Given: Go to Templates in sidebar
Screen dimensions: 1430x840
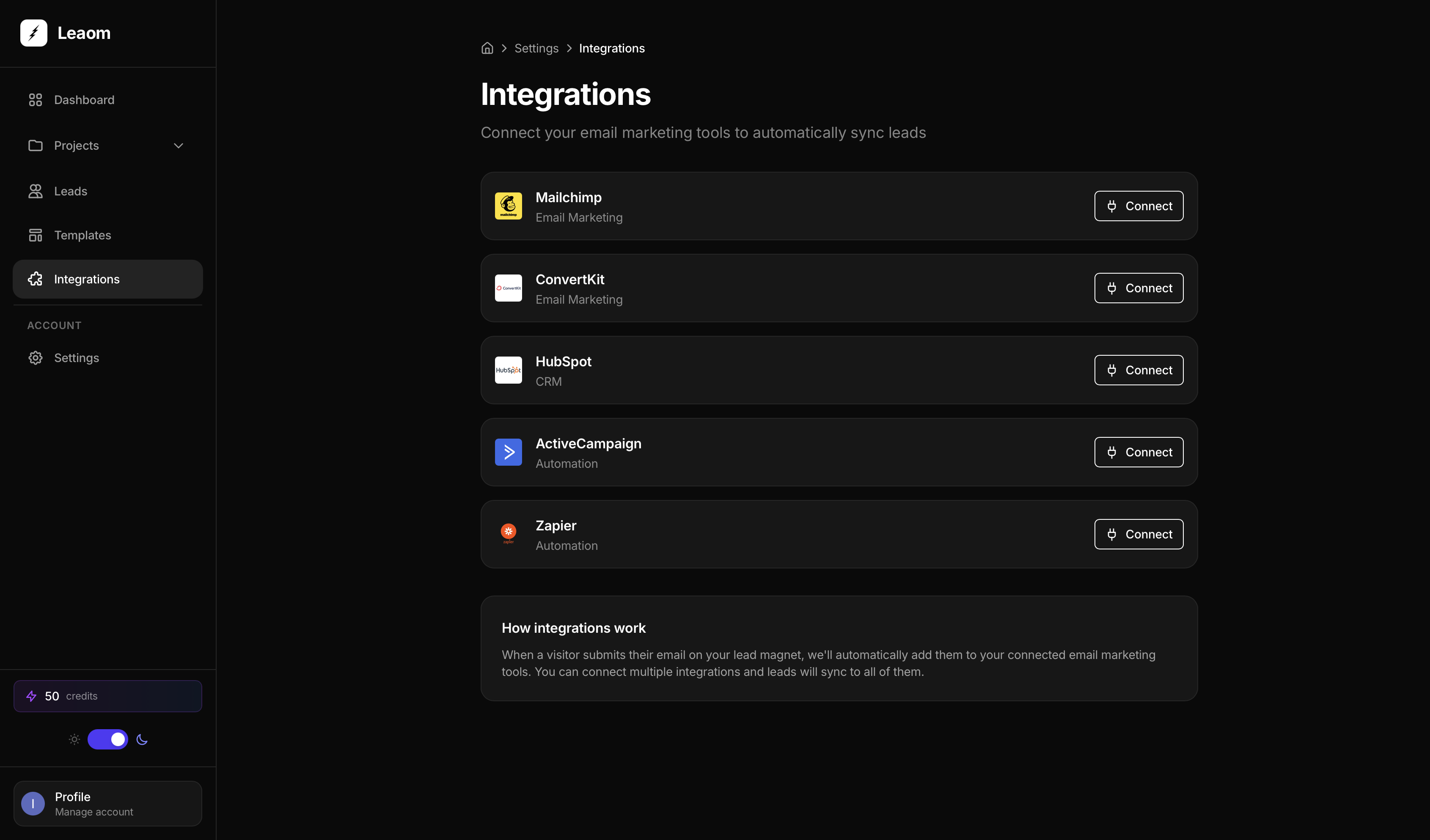Looking at the screenshot, I should click(x=82, y=236).
